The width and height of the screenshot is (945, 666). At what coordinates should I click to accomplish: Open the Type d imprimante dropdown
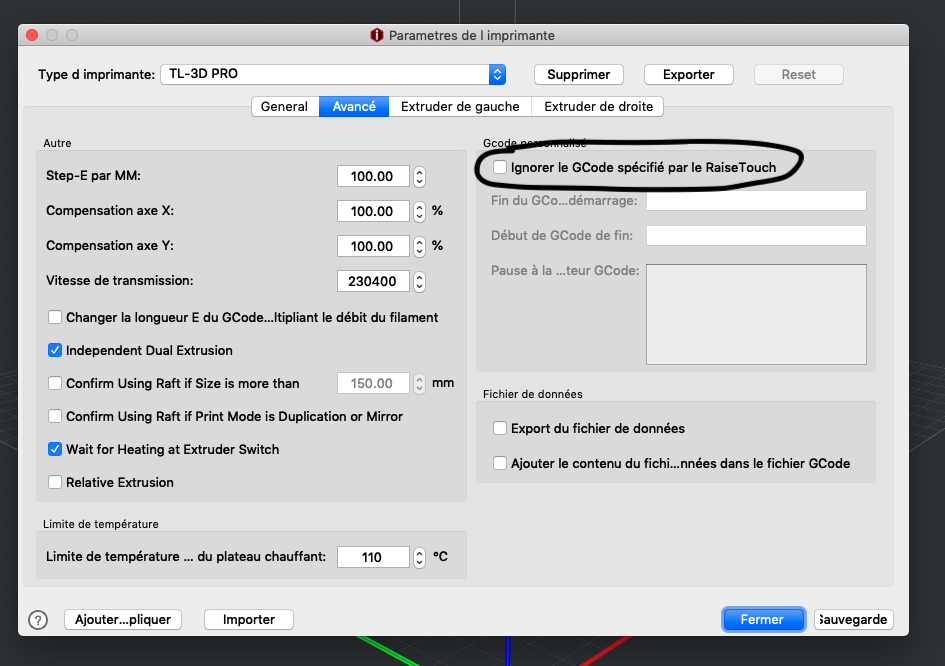[x=333, y=74]
